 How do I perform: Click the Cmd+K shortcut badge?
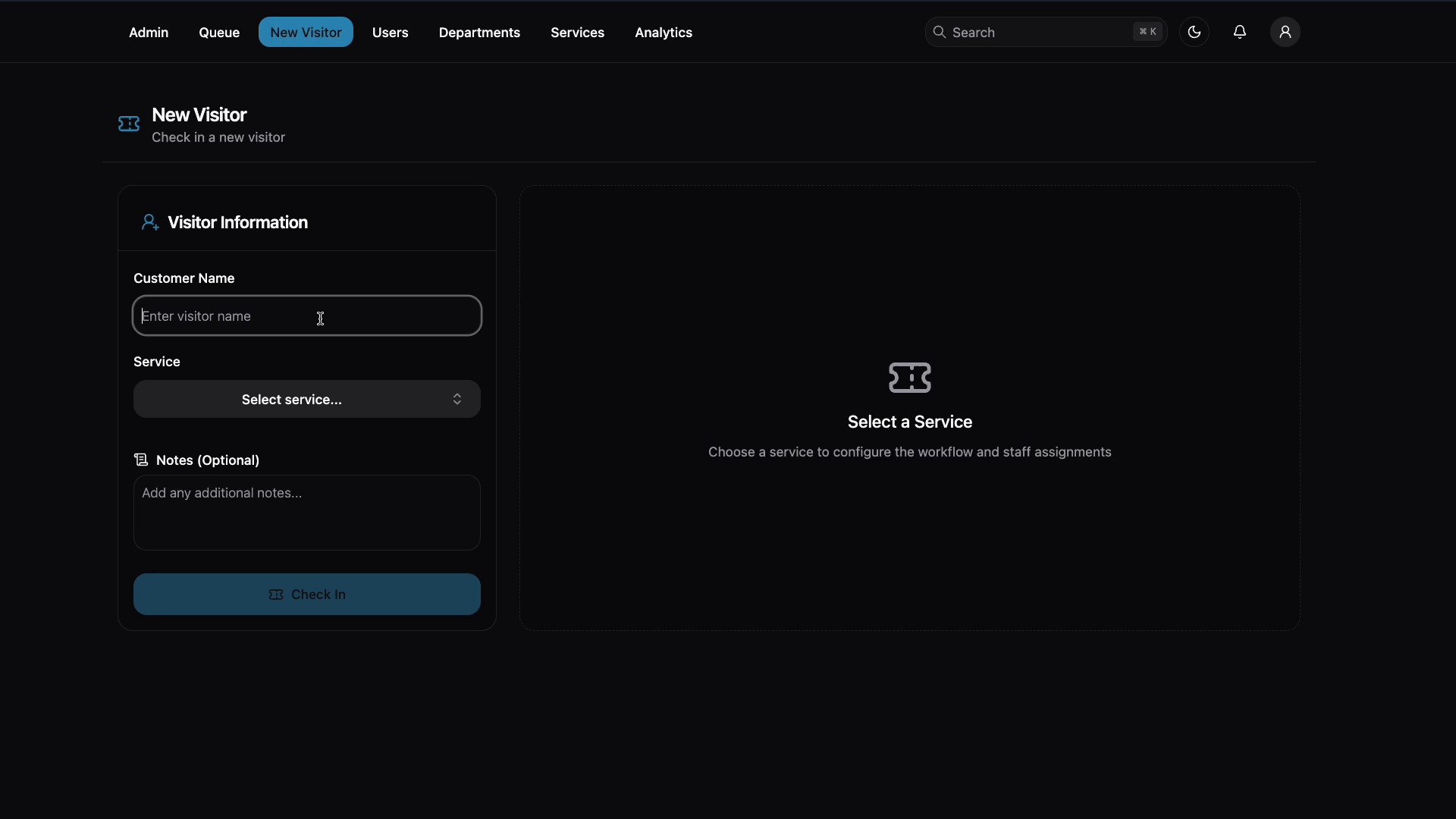click(x=1147, y=32)
